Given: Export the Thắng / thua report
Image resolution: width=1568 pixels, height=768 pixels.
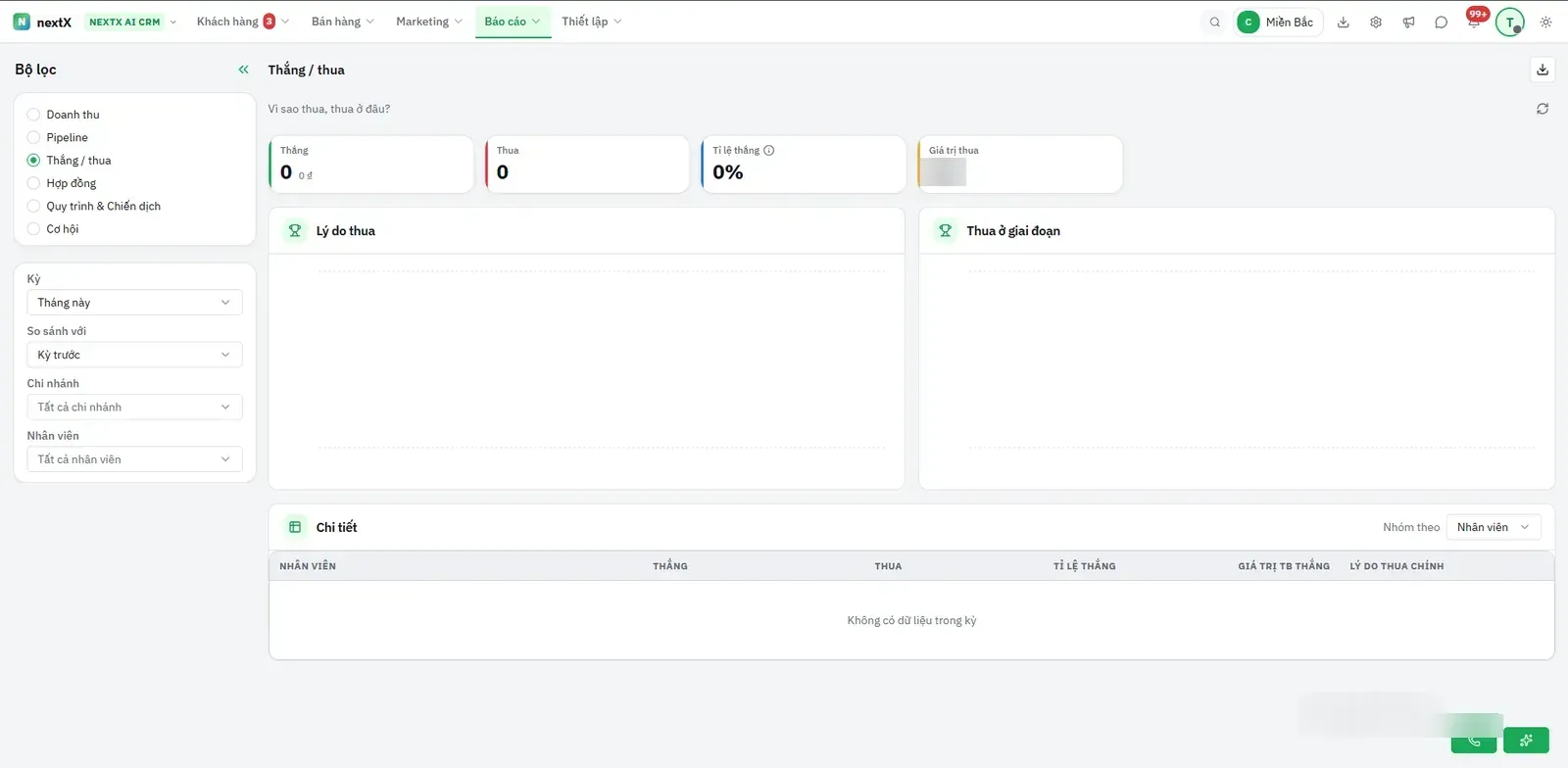Looking at the screenshot, I should [x=1543, y=70].
